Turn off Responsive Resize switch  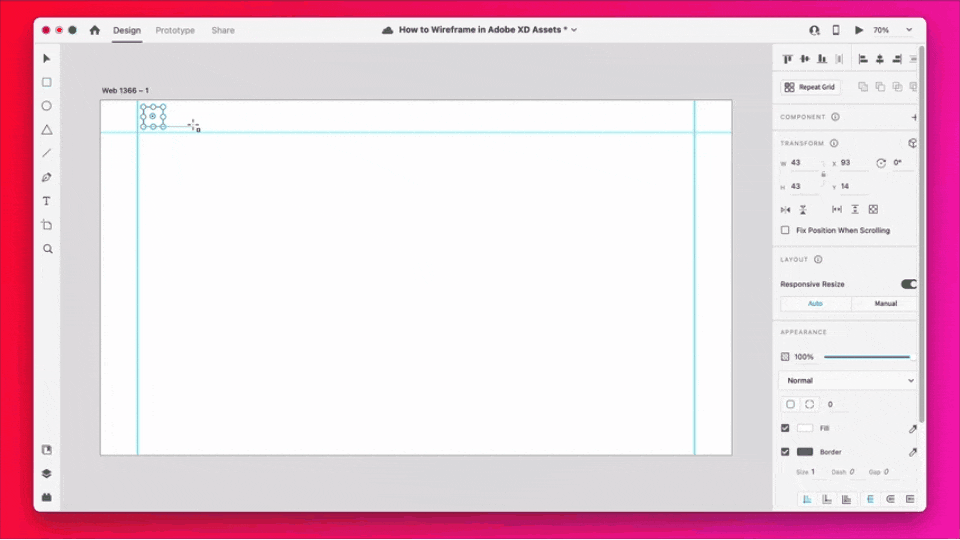click(909, 284)
